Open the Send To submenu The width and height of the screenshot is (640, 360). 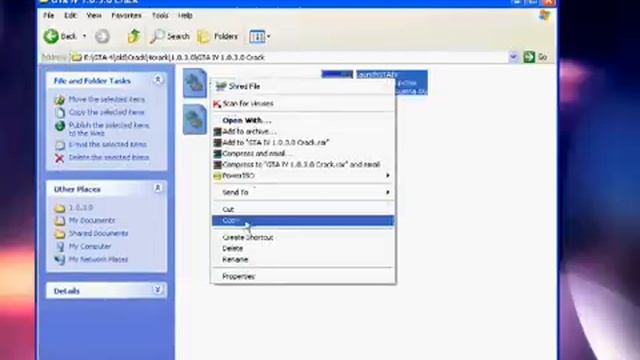pos(303,192)
